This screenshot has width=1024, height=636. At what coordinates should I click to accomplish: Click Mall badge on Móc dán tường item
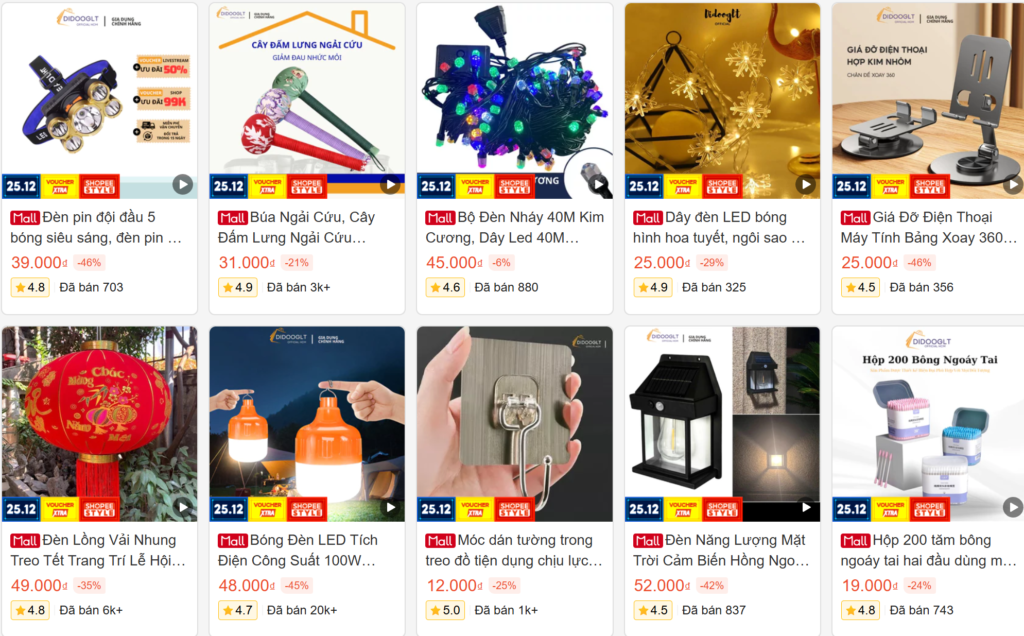click(440, 541)
